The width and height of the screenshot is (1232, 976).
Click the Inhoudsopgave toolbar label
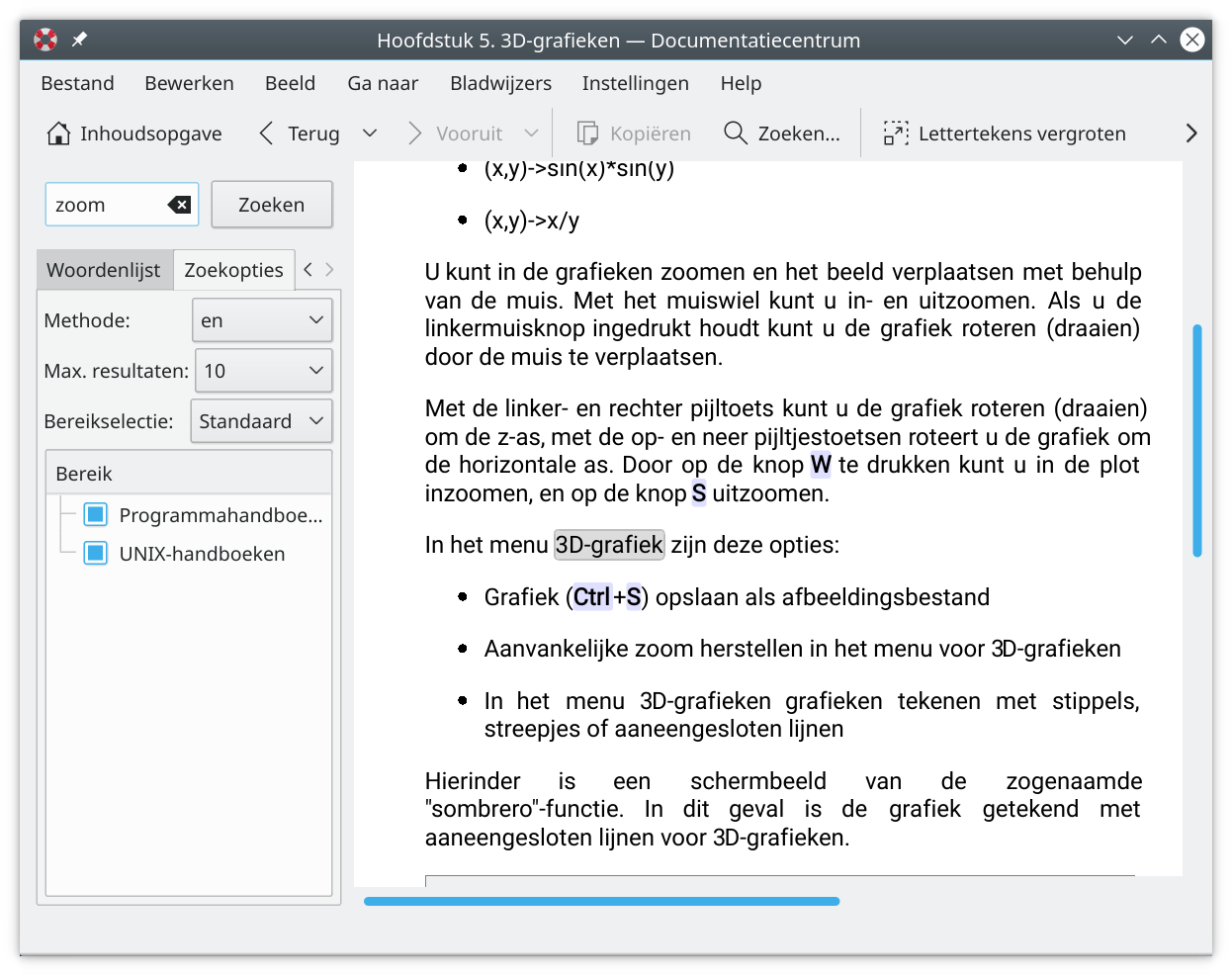[151, 133]
